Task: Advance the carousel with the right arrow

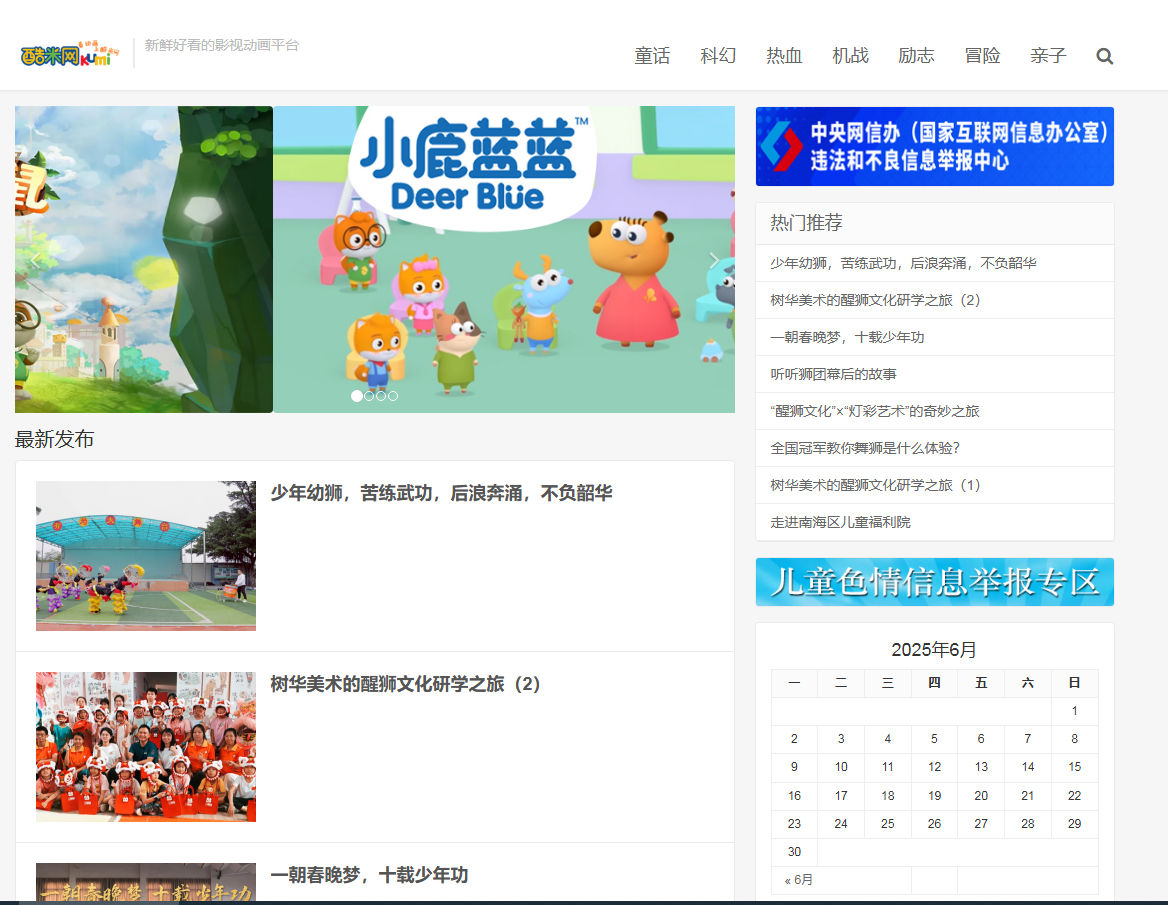Action: point(713,260)
